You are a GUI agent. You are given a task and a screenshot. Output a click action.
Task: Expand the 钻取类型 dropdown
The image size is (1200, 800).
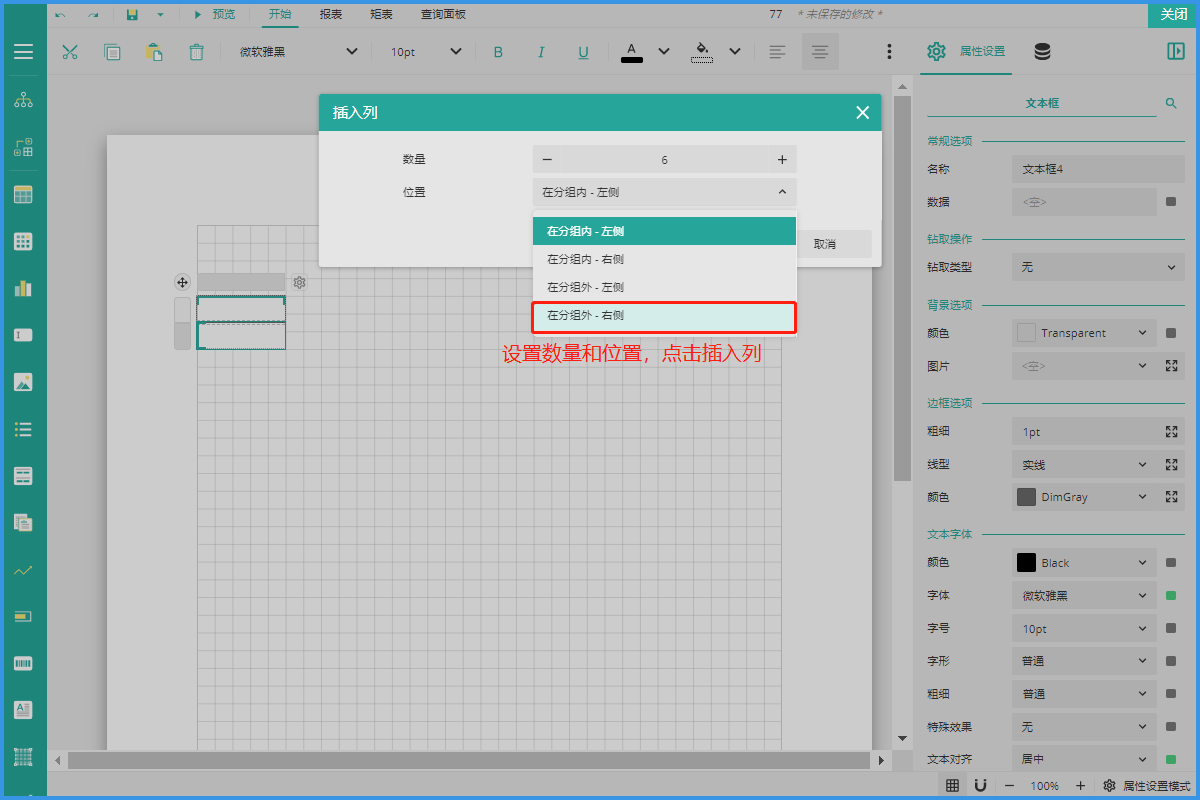(x=1097, y=267)
